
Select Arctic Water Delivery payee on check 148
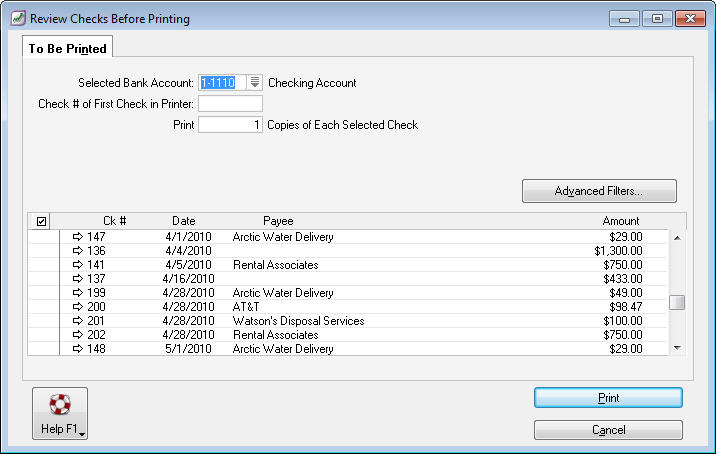(x=283, y=349)
